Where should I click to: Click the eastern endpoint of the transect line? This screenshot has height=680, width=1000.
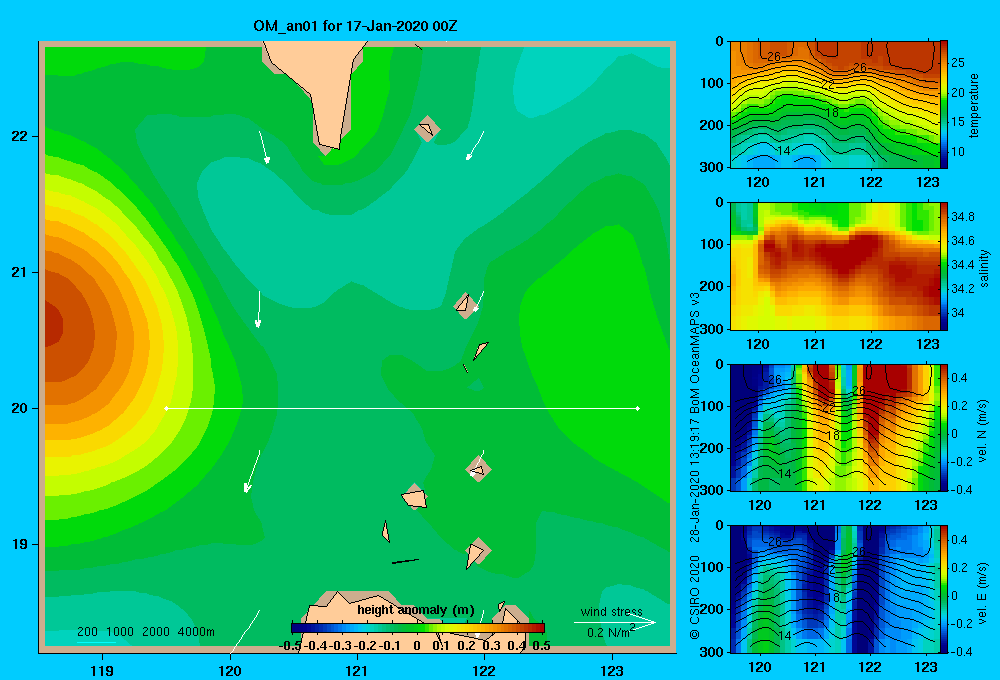tap(638, 408)
